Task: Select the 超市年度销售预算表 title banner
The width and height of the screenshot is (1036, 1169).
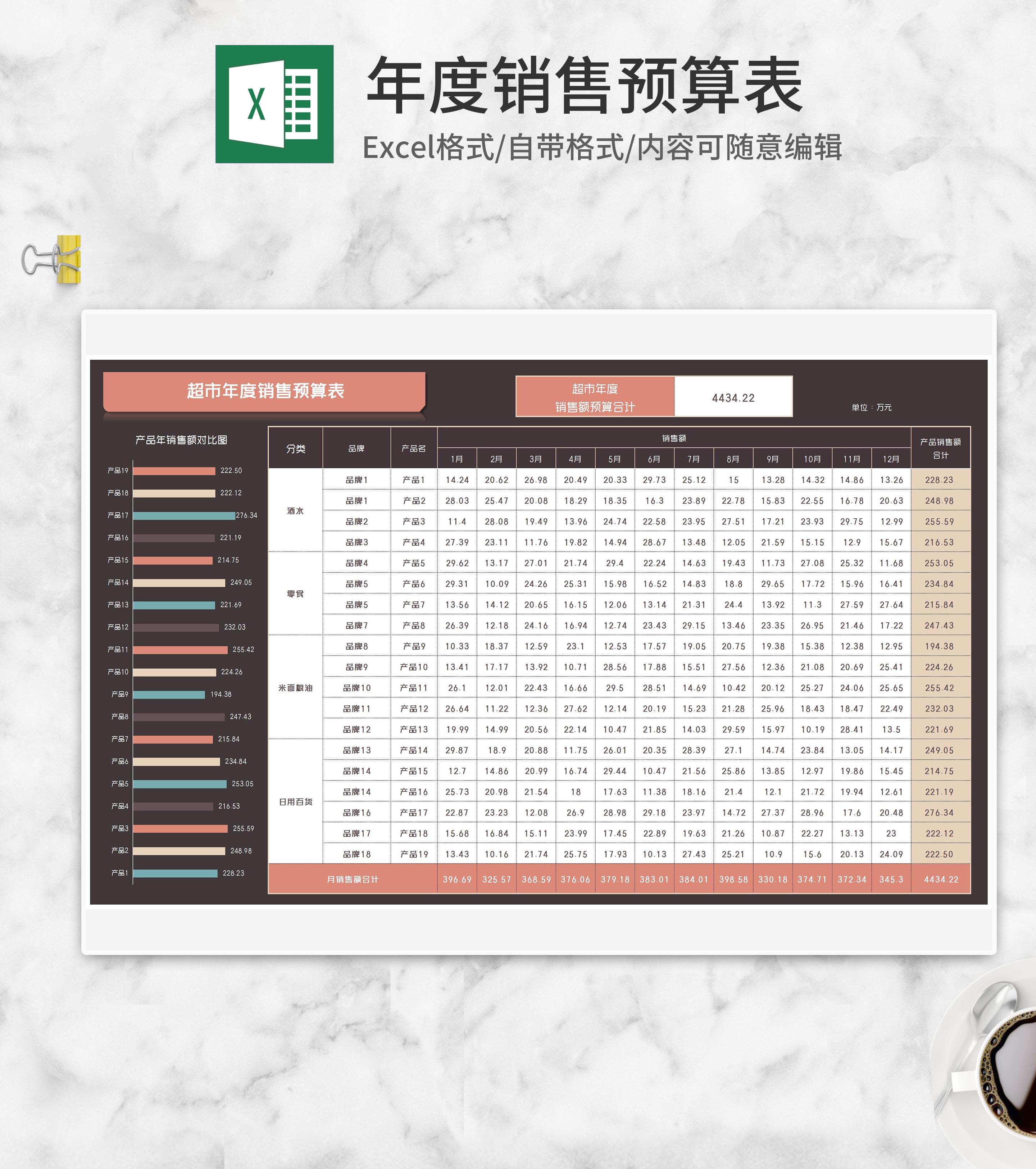Action: pyautogui.click(x=264, y=391)
